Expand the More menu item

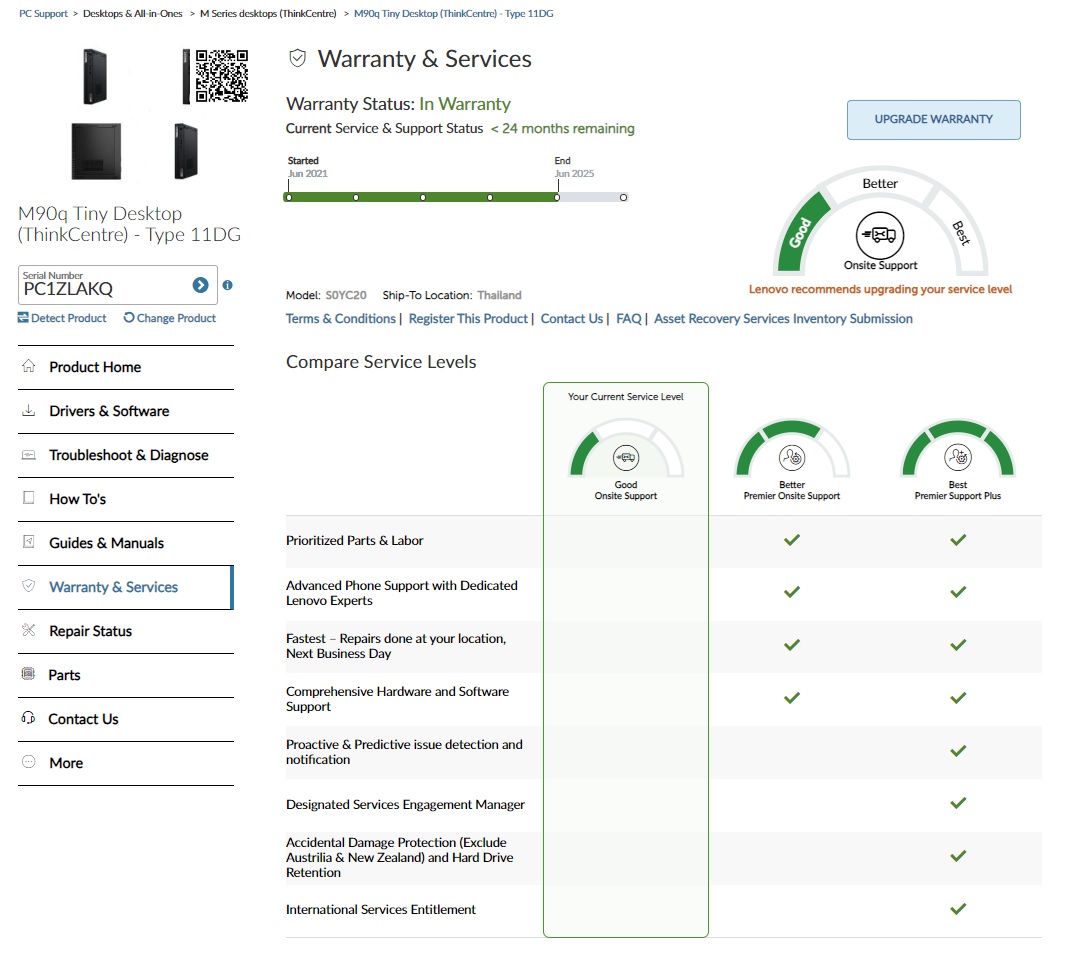pos(66,763)
